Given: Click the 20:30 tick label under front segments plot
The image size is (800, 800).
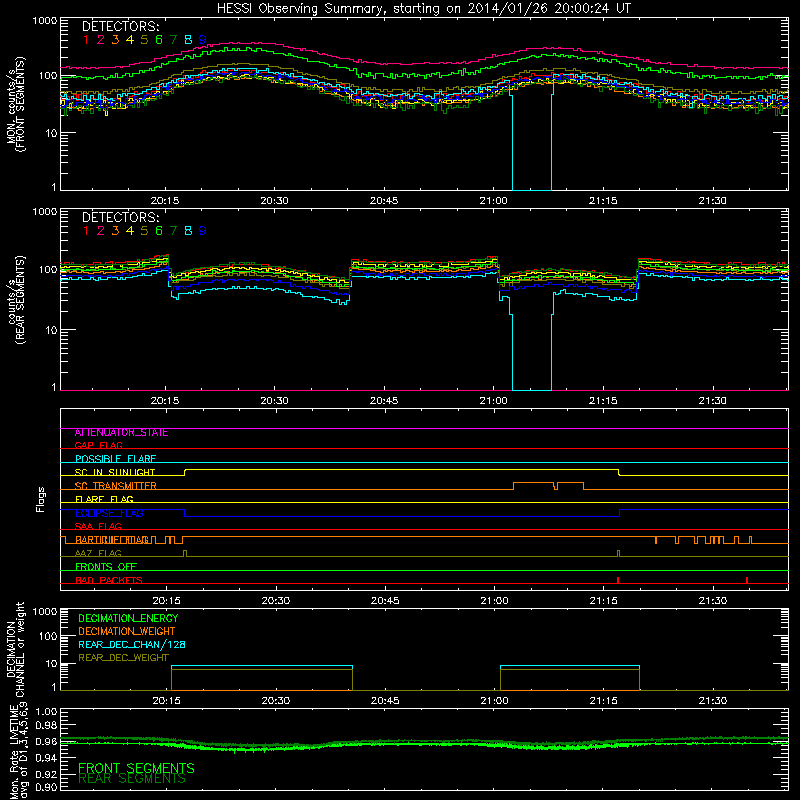Looking at the screenshot, I should [274, 201].
